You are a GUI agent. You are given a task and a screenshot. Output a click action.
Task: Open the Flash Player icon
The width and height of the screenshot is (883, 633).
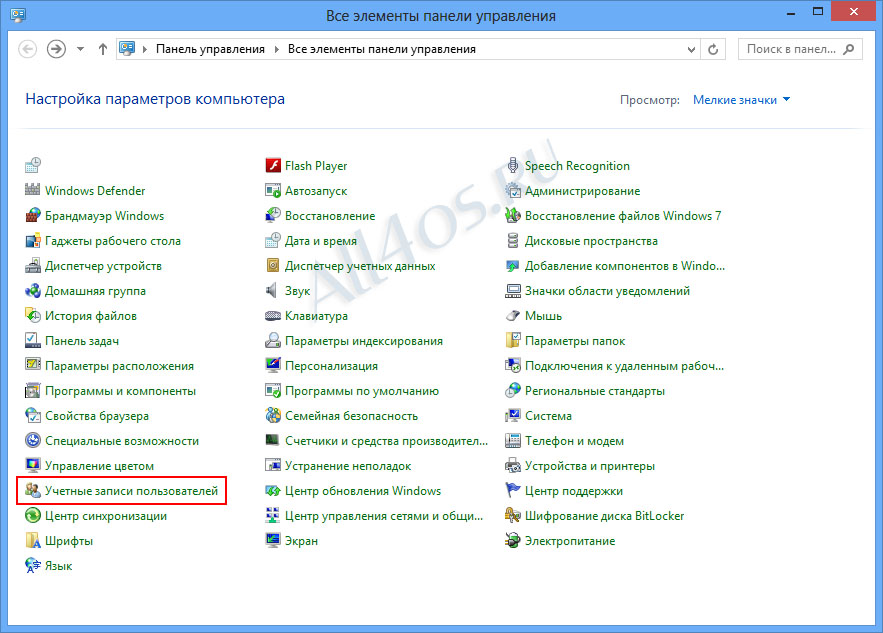click(x=273, y=166)
